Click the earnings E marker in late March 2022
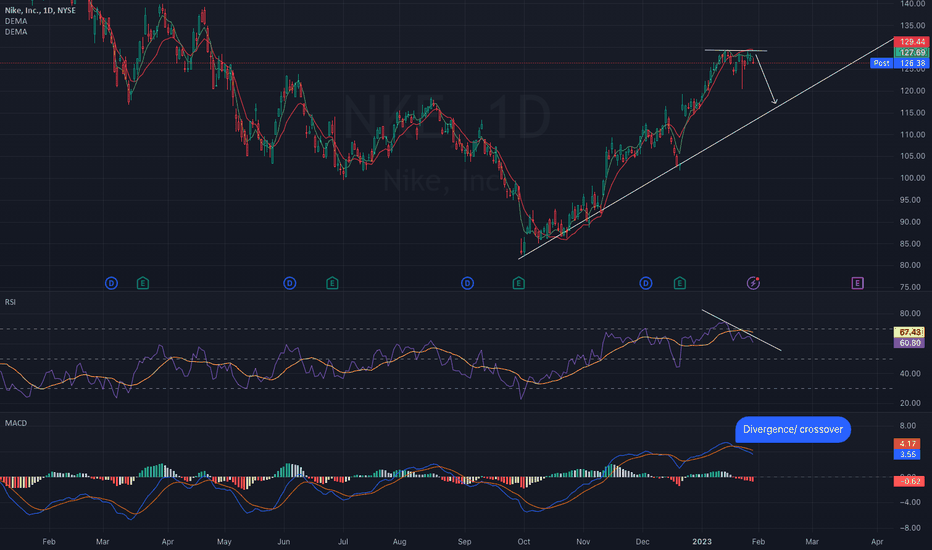Image resolution: width=932 pixels, height=550 pixels. point(143,283)
